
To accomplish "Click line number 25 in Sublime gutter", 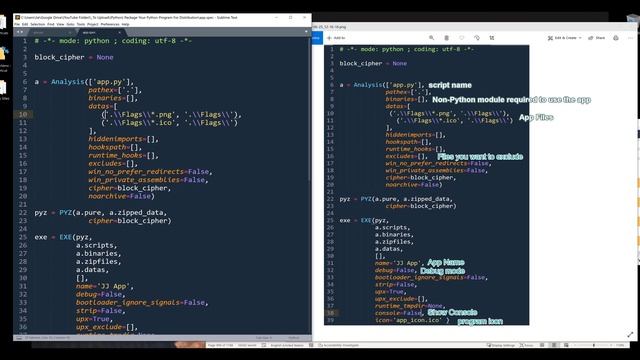I will [23, 237].
